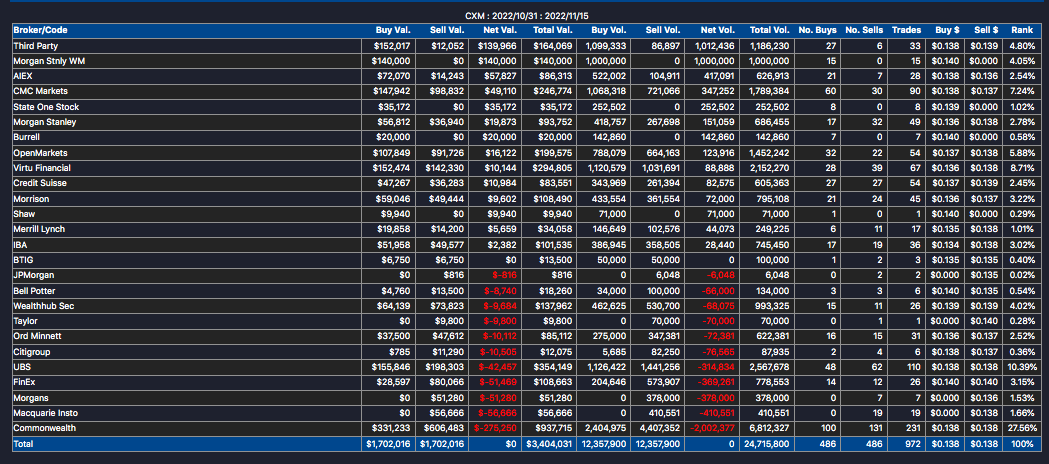The height and width of the screenshot is (464, 1049).
Task: Select the Commonwealth broker name
Action: tap(44, 428)
